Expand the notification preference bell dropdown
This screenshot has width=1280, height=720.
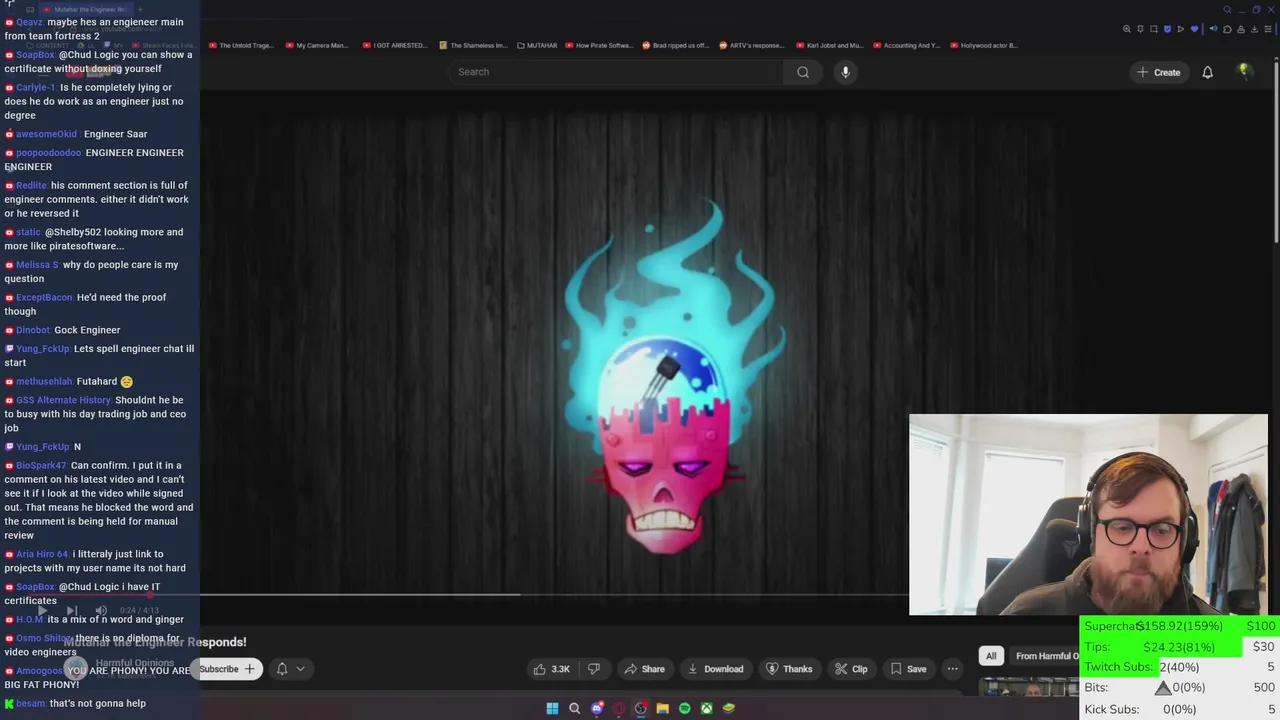291,669
